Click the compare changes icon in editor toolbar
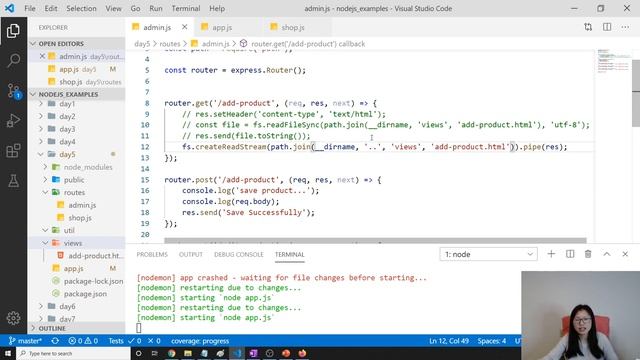Viewport: 640px width, 360px height. click(588, 27)
